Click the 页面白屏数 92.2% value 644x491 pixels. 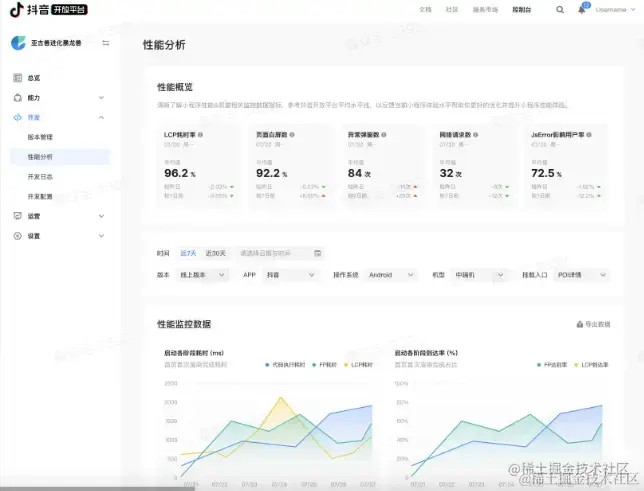click(271, 173)
